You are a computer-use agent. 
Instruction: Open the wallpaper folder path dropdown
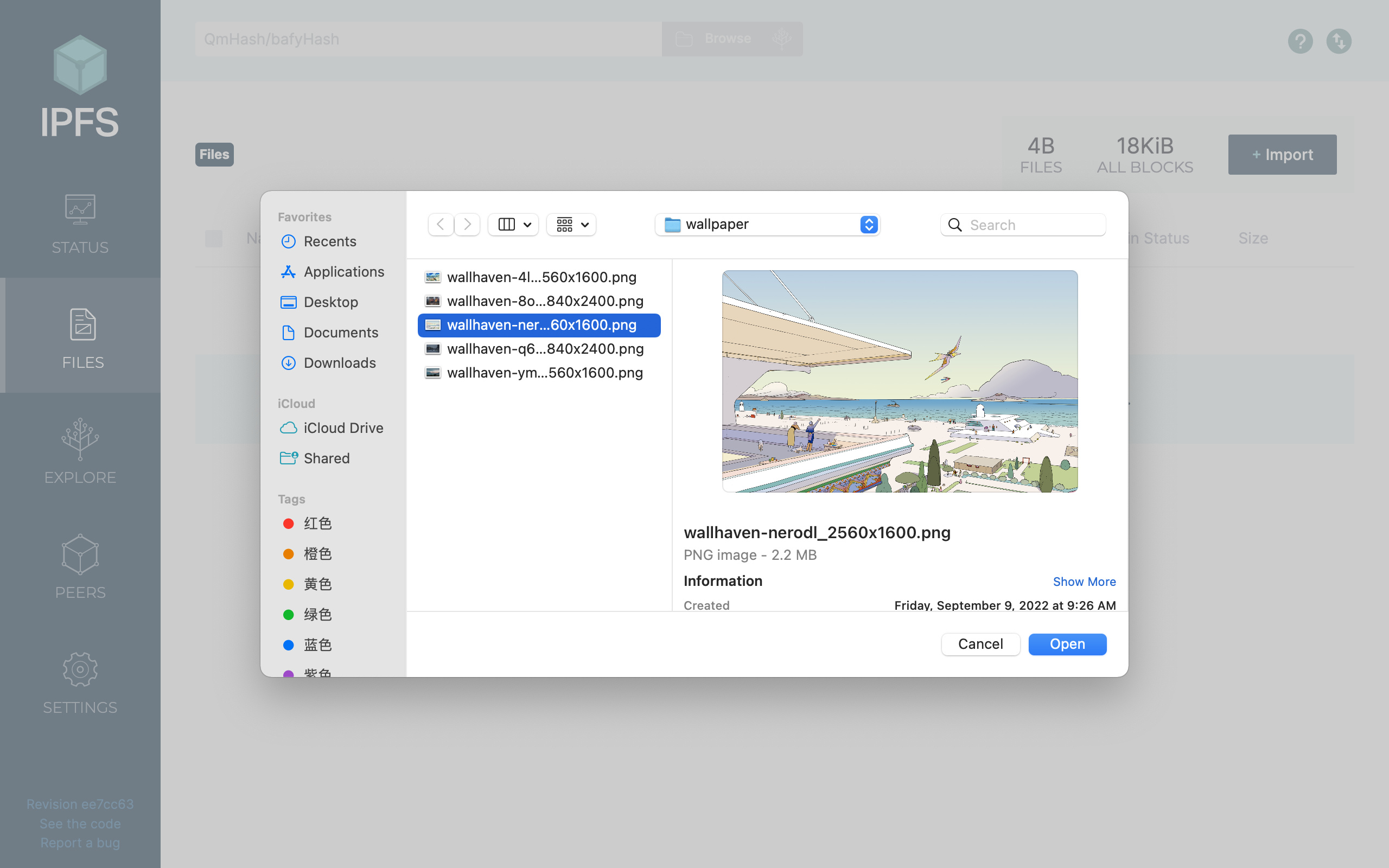click(767, 225)
